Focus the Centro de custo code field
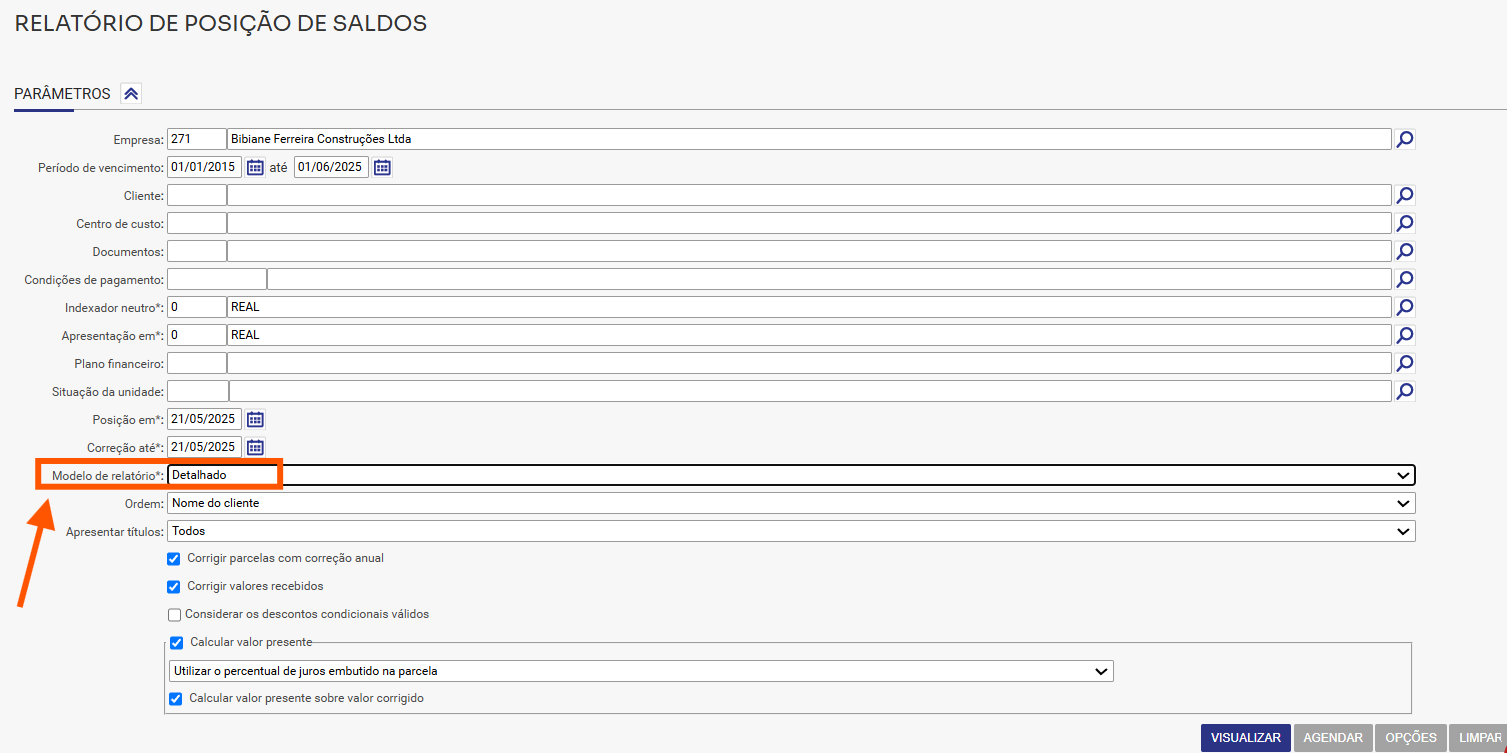The height and width of the screenshot is (753, 1507). pyautogui.click(x=197, y=223)
